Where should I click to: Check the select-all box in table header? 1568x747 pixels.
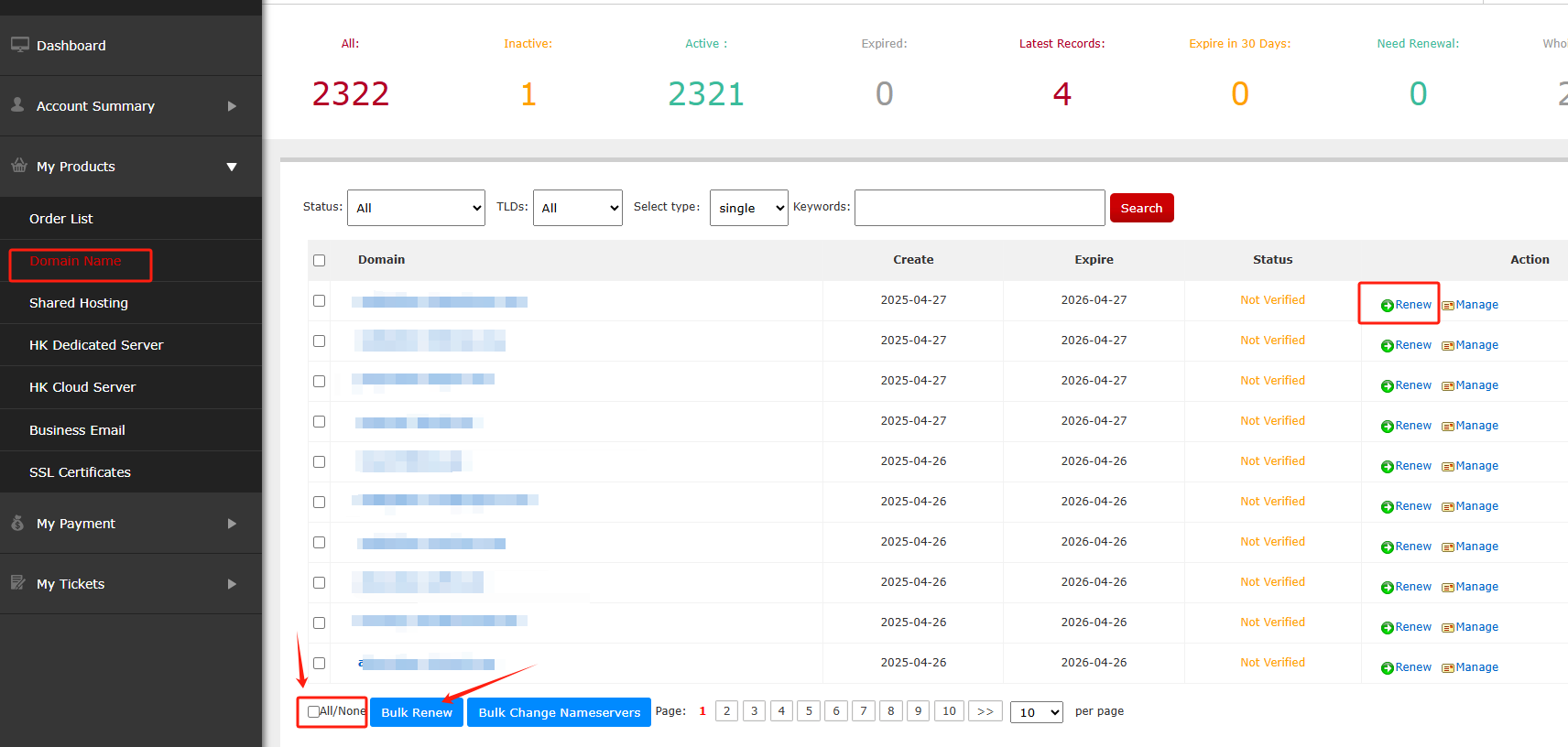pos(320,260)
